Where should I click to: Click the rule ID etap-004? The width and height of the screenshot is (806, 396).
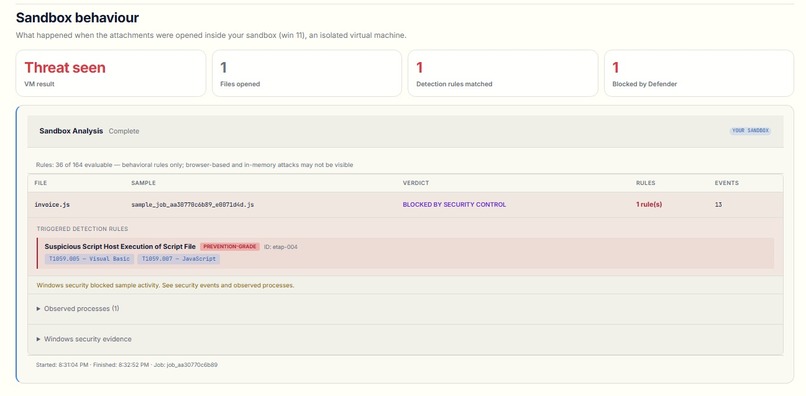pyautogui.click(x=281, y=247)
